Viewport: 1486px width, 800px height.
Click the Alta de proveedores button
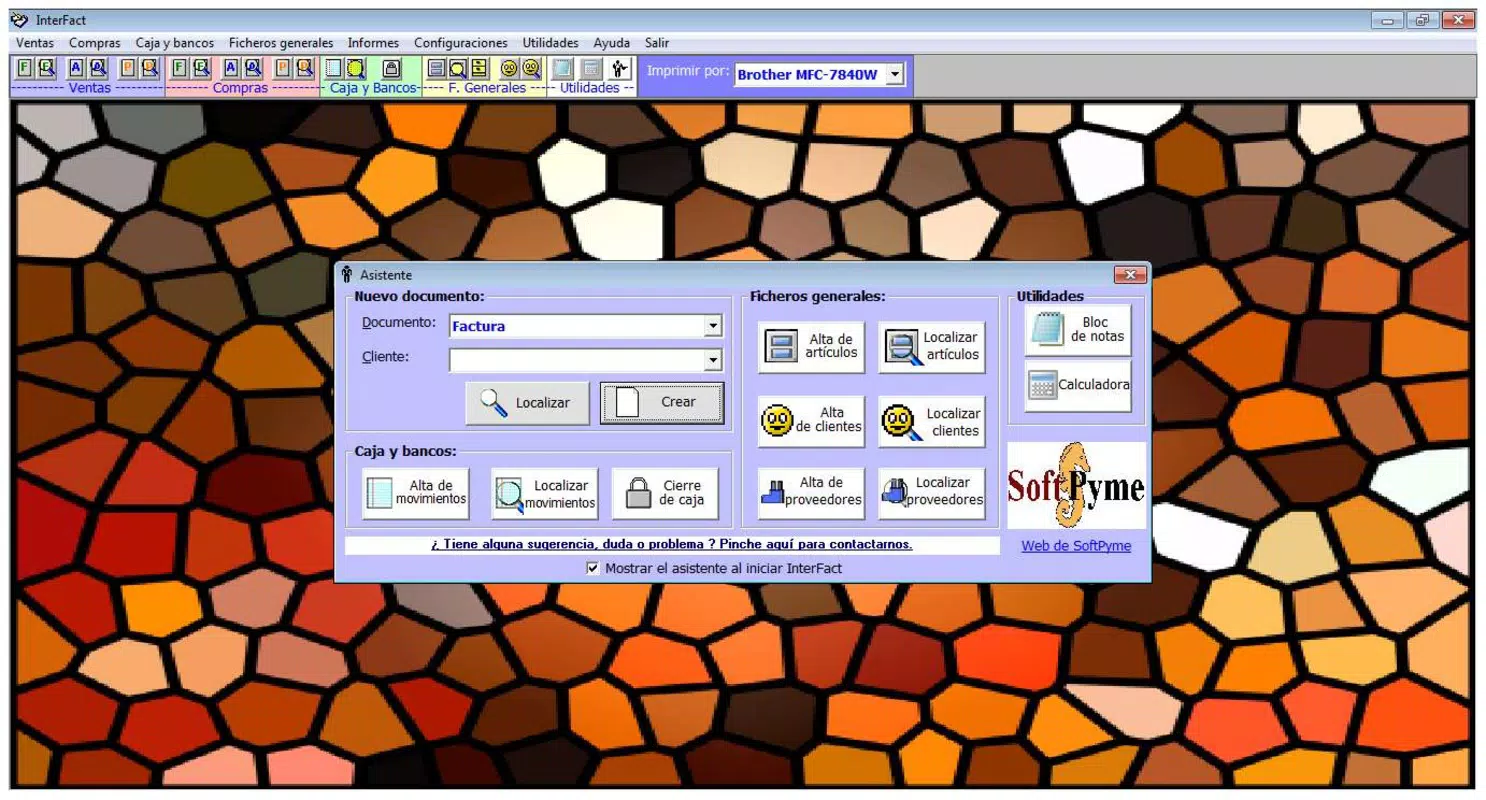point(811,494)
